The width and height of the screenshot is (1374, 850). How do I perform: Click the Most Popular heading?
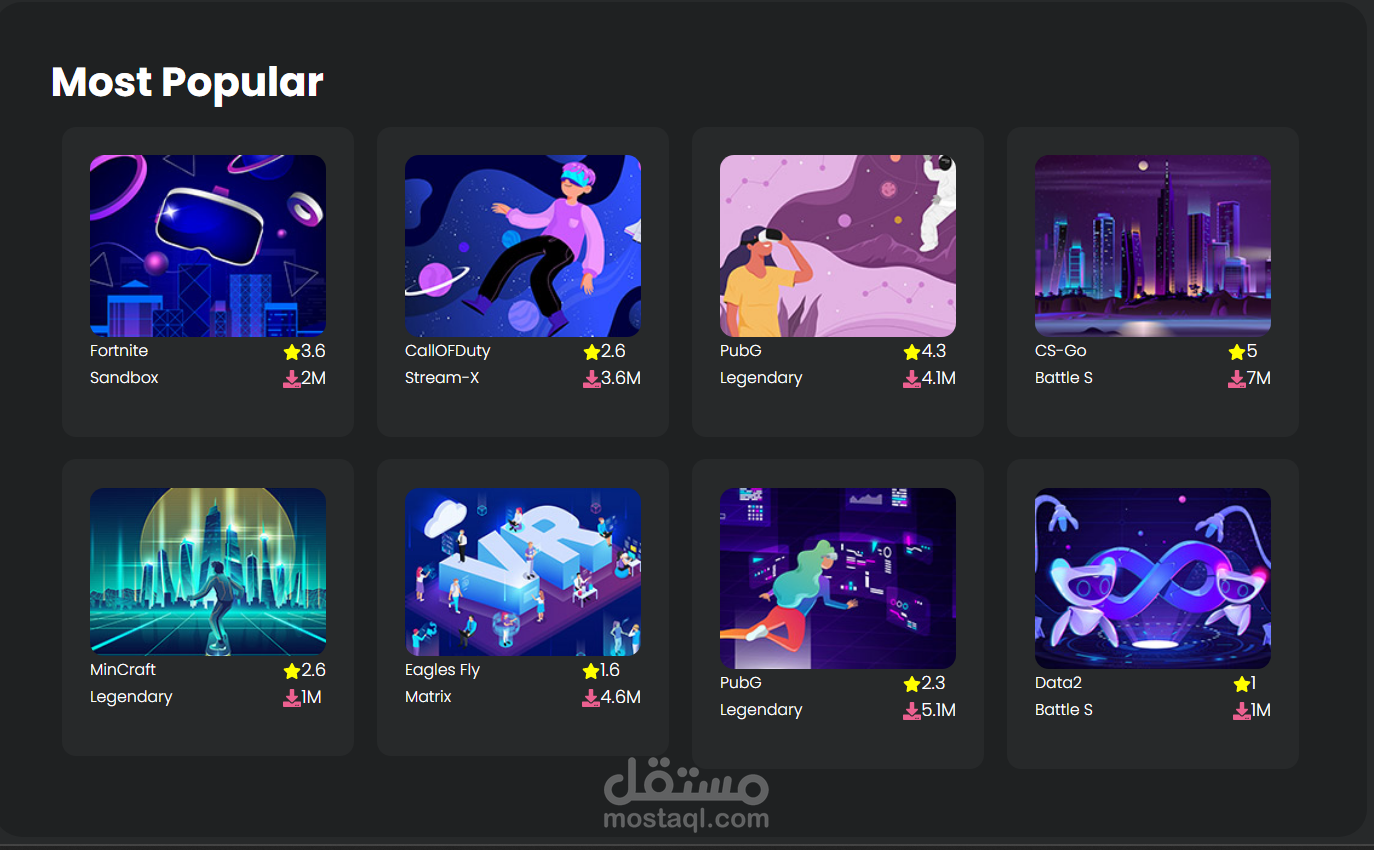coord(187,82)
